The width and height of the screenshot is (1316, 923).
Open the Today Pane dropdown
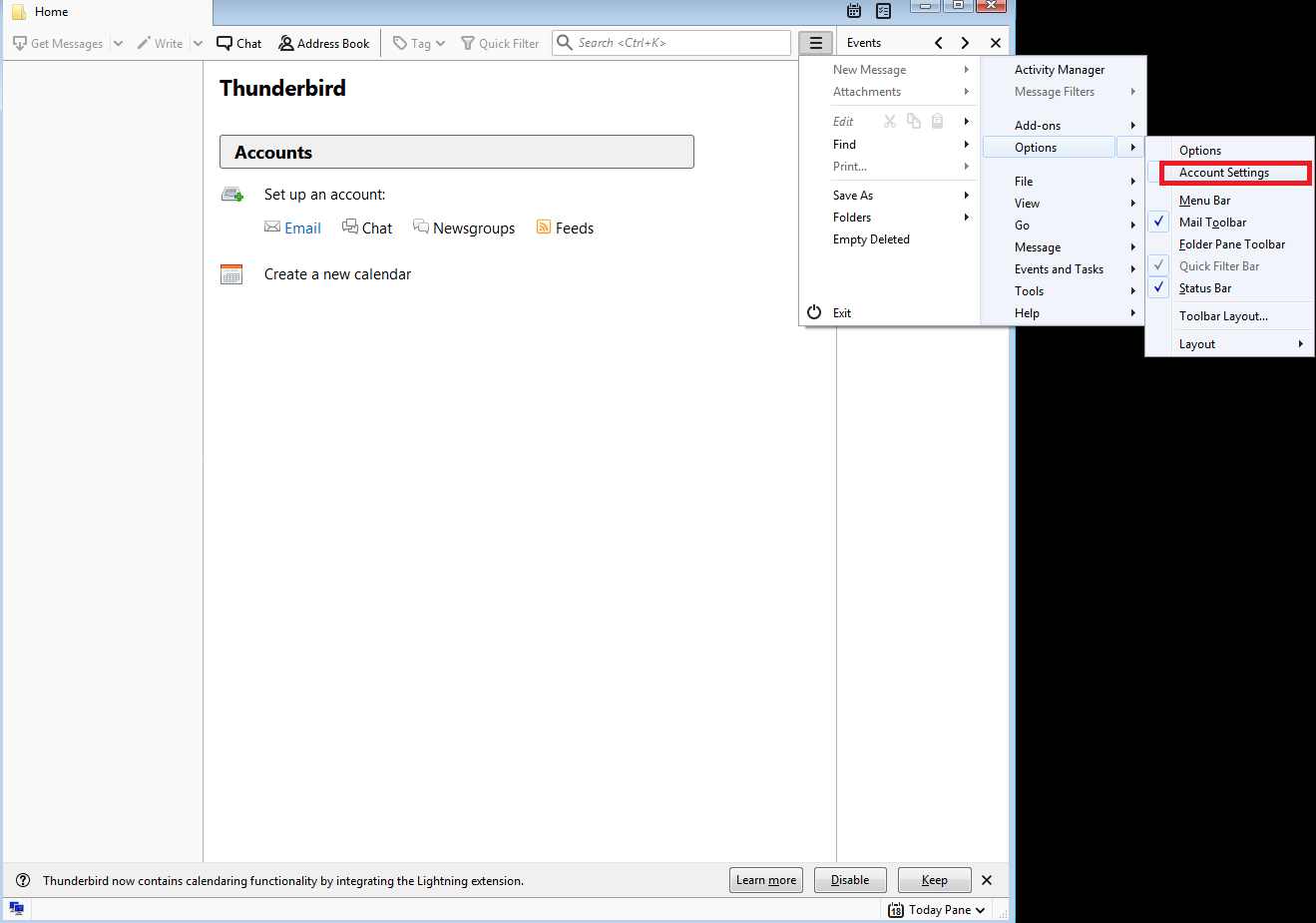[x=938, y=909]
